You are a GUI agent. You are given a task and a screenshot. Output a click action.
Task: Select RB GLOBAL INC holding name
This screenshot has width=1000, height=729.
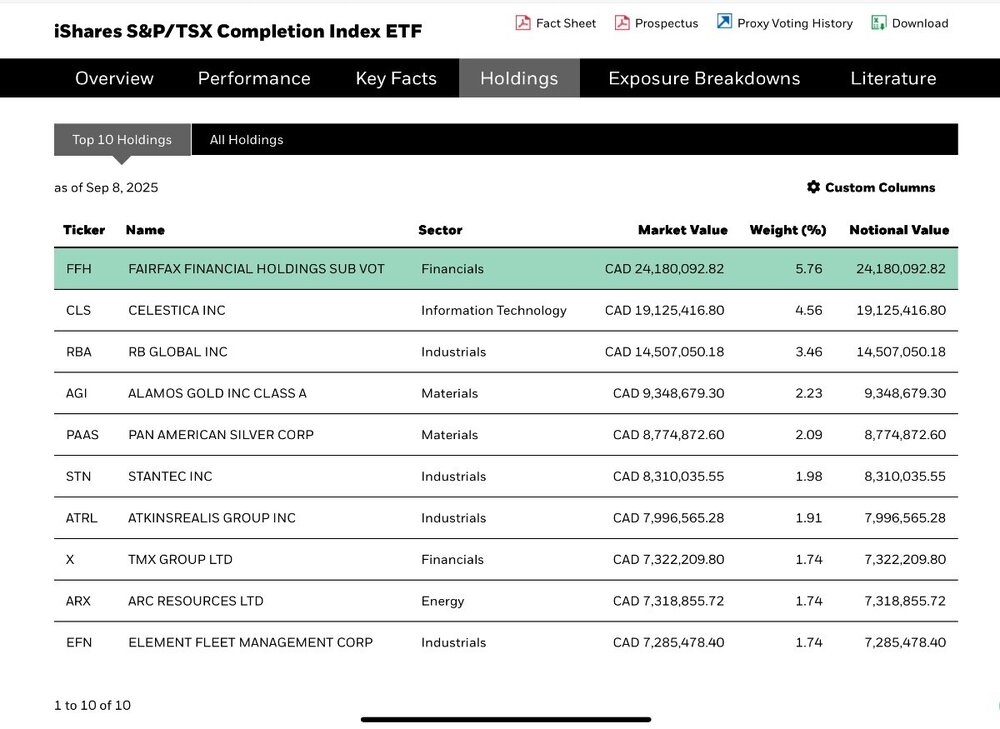click(178, 351)
